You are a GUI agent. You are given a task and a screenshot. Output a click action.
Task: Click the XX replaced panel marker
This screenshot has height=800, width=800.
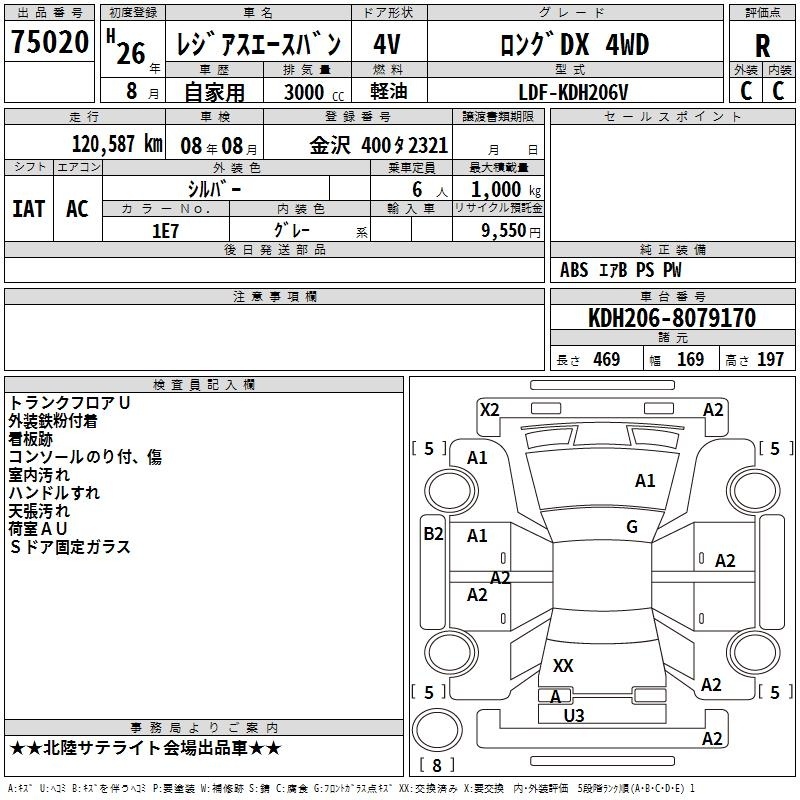coord(563,665)
